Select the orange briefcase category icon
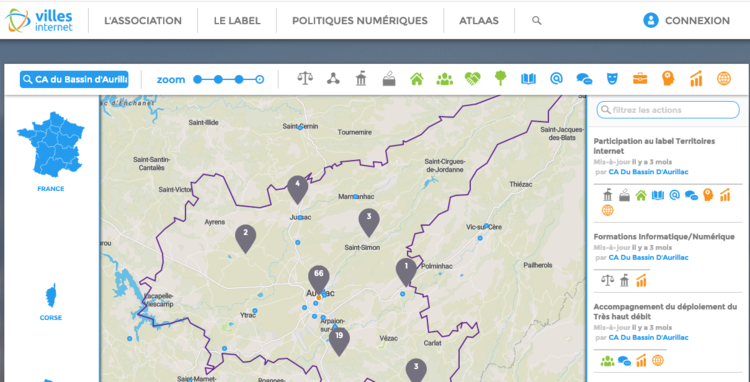Viewport: 750px width, 382px height. point(640,78)
